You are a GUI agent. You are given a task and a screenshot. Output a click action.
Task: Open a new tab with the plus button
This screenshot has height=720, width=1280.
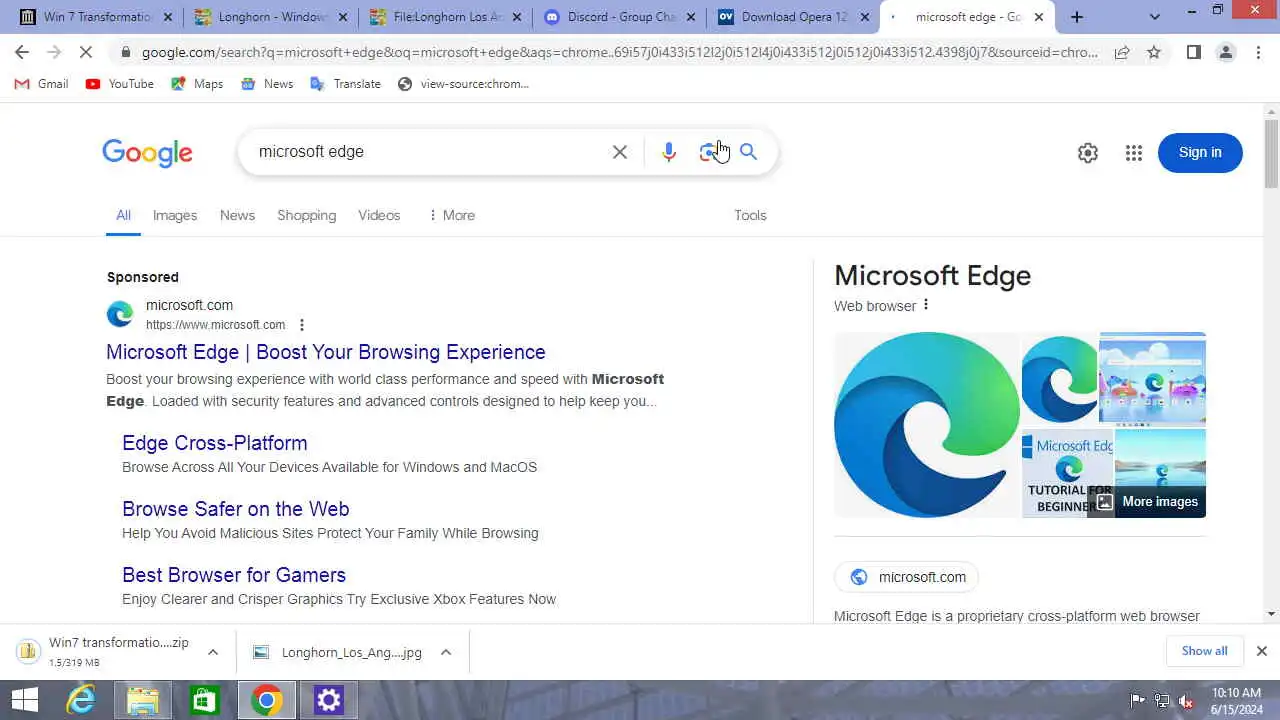tap(1077, 17)
